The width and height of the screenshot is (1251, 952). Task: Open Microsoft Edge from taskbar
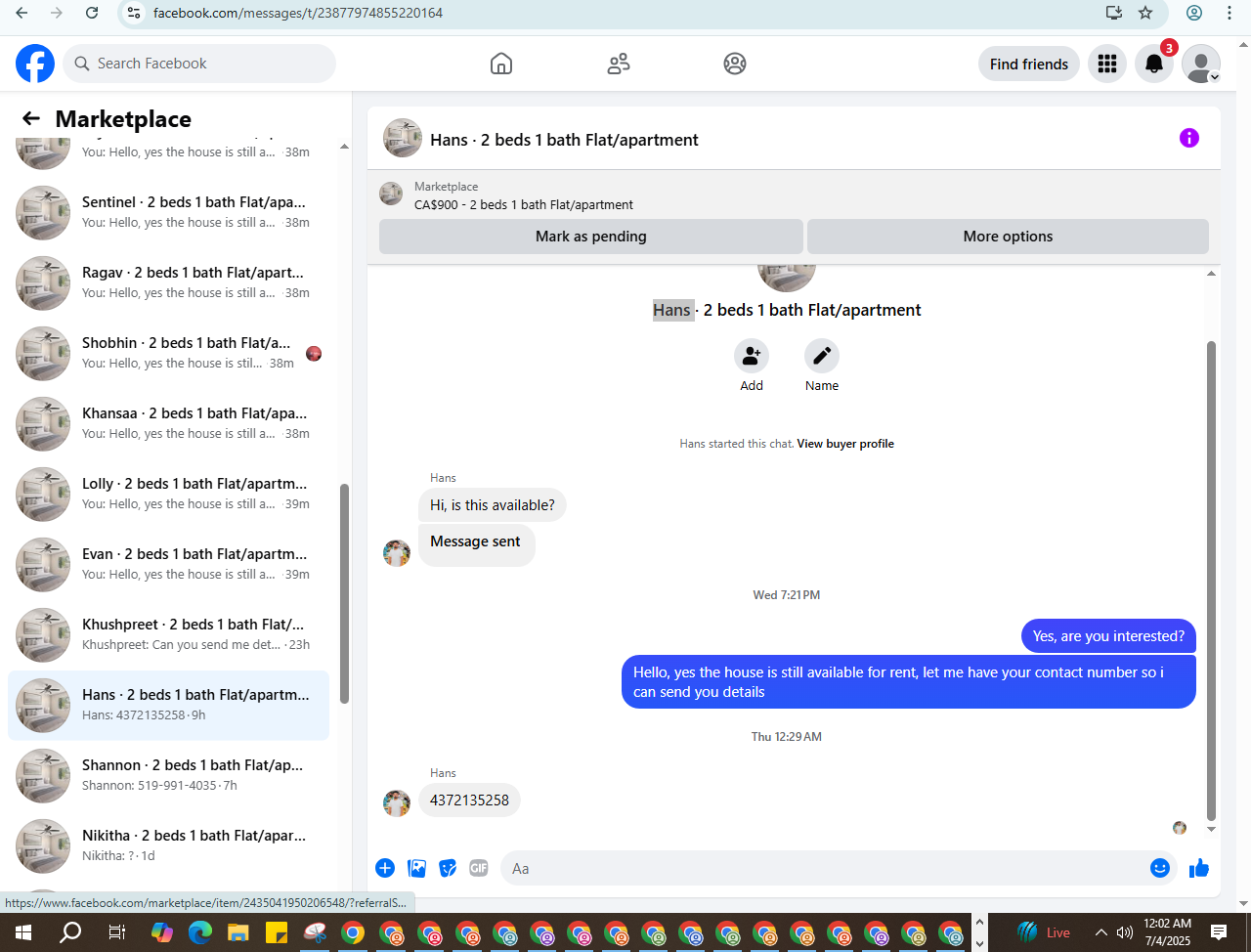[x=200, y=932]
